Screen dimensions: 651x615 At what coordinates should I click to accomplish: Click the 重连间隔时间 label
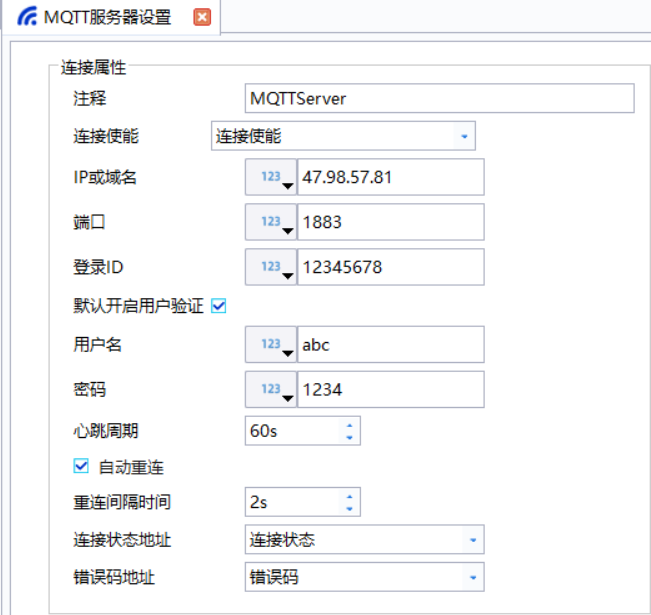[122, 502]
